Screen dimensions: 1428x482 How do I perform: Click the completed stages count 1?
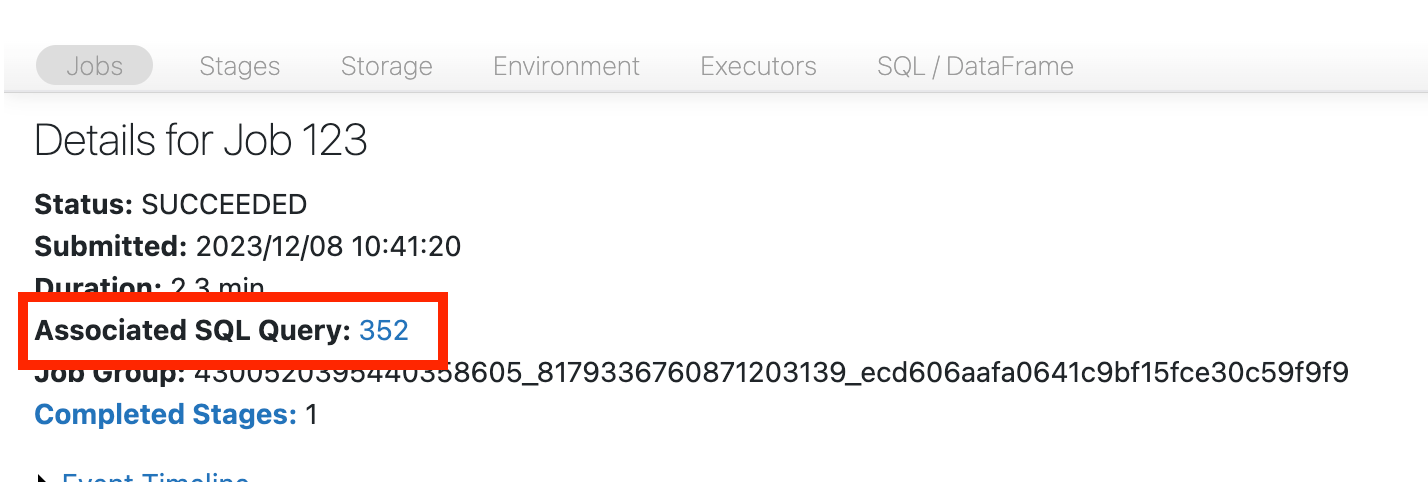click(x=311, y=414)
